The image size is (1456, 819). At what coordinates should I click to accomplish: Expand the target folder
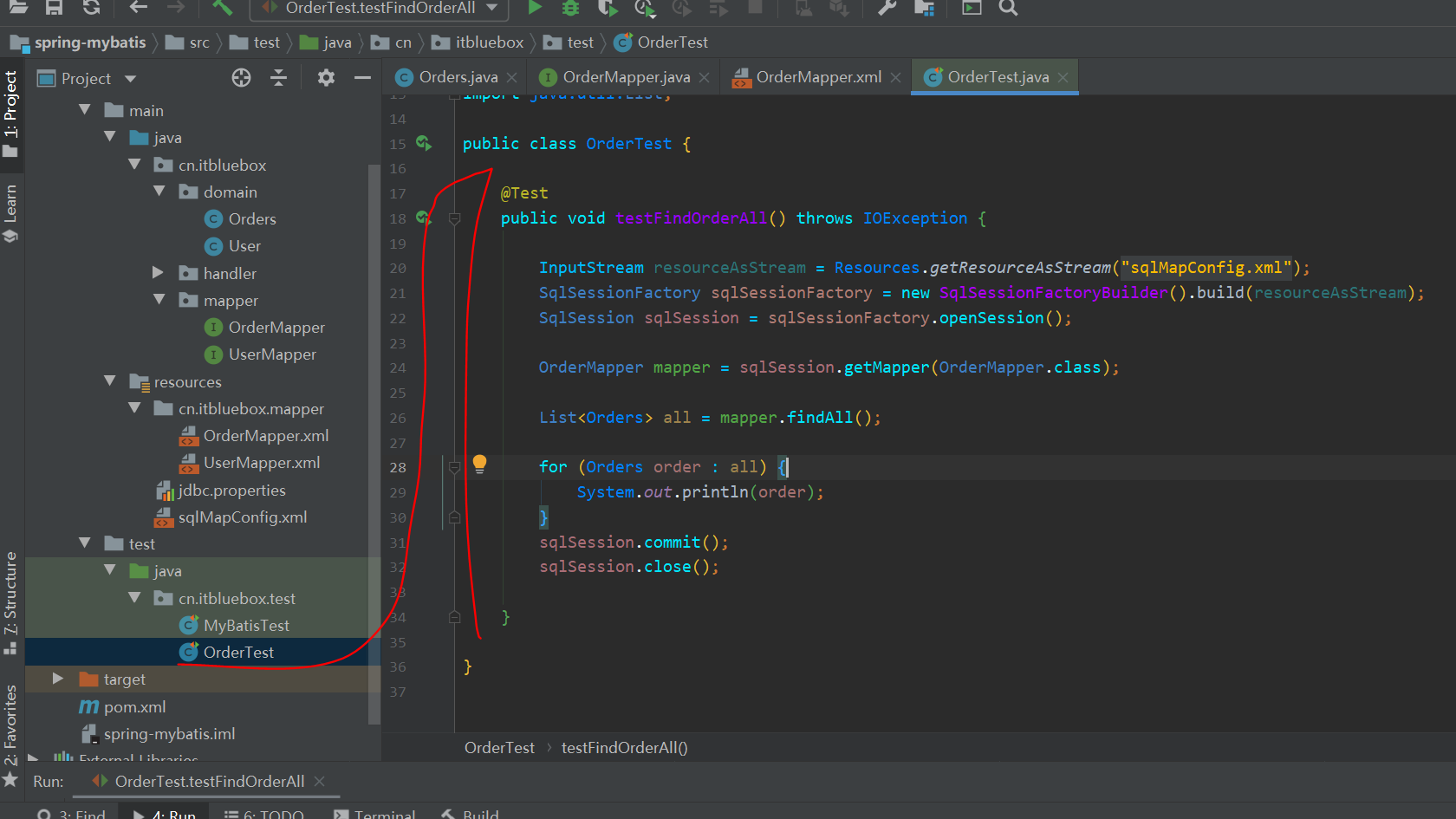tap(58, 679)
